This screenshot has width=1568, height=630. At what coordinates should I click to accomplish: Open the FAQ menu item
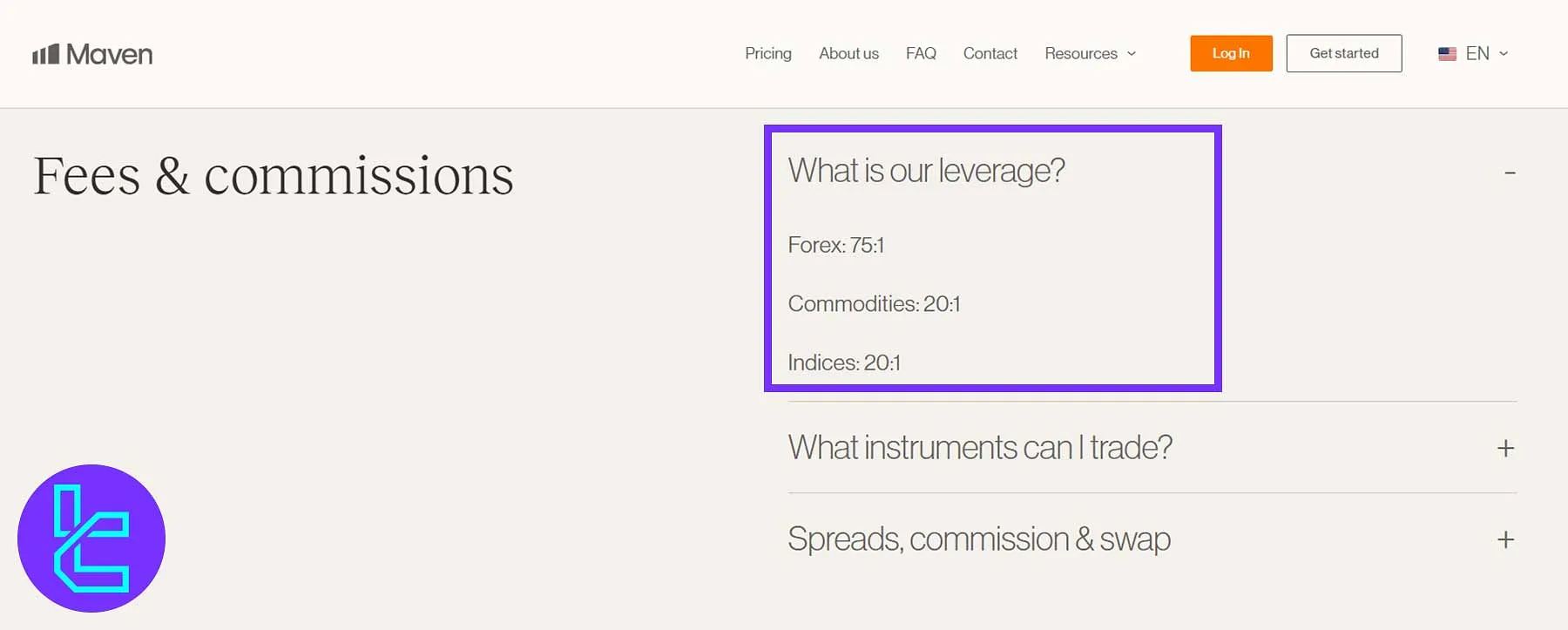921,54
